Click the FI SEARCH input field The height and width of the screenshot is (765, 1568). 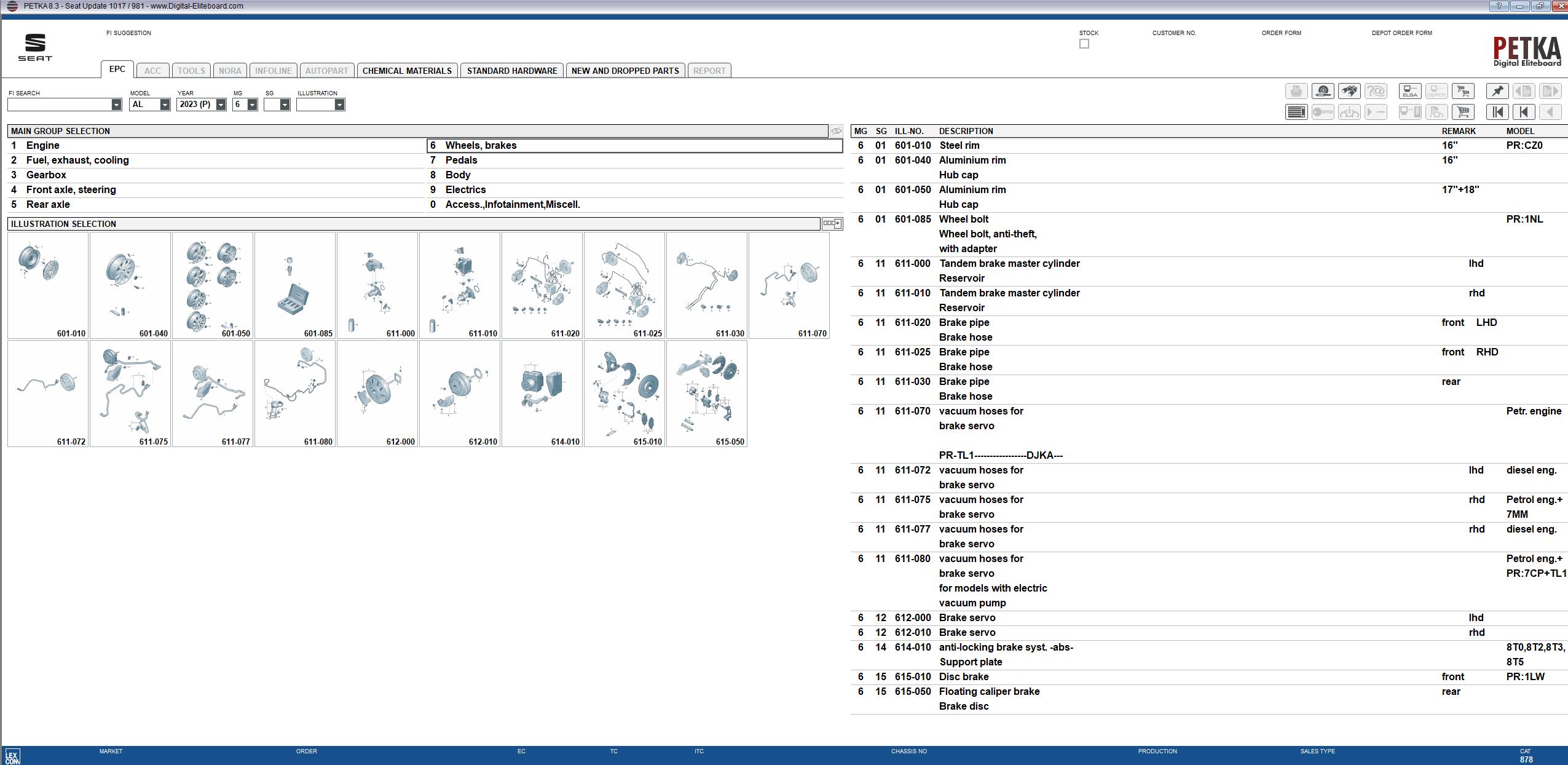tap(59, 105)
